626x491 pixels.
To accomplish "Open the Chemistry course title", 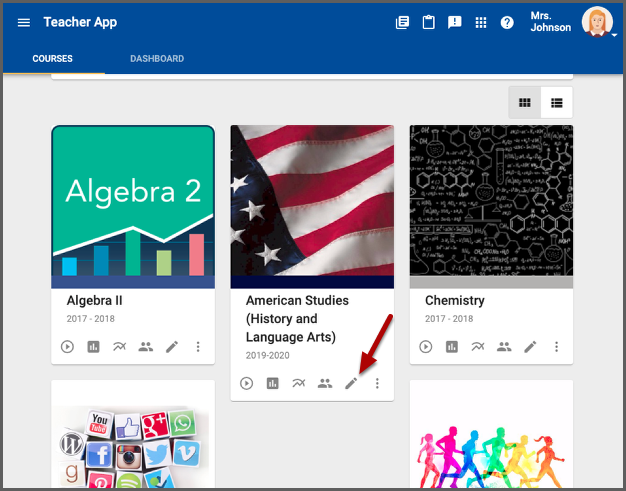I will pos(454,300).
